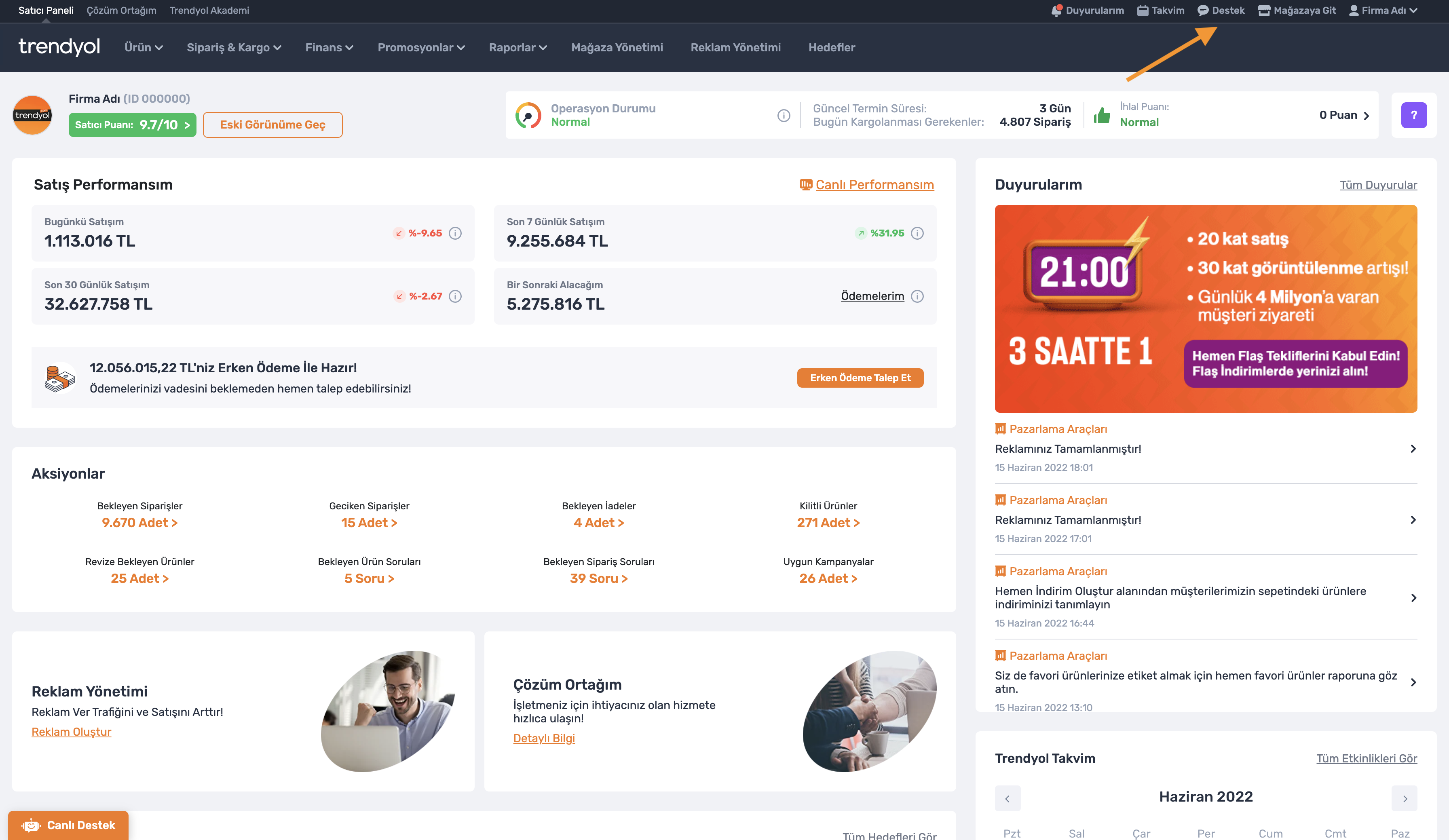Click Detaylı Bilgi link
Screen dimensions: 1449x840
(x=544, y=738)
